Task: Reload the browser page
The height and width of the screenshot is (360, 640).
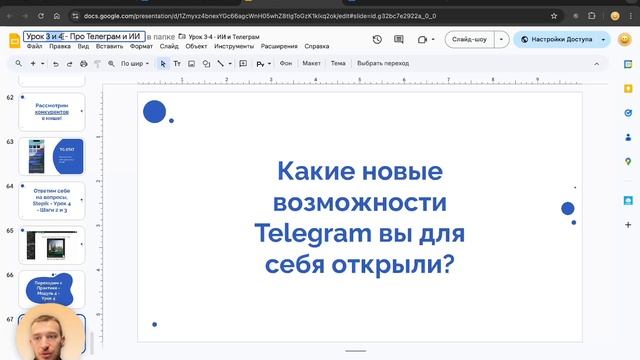Action: 41,16
